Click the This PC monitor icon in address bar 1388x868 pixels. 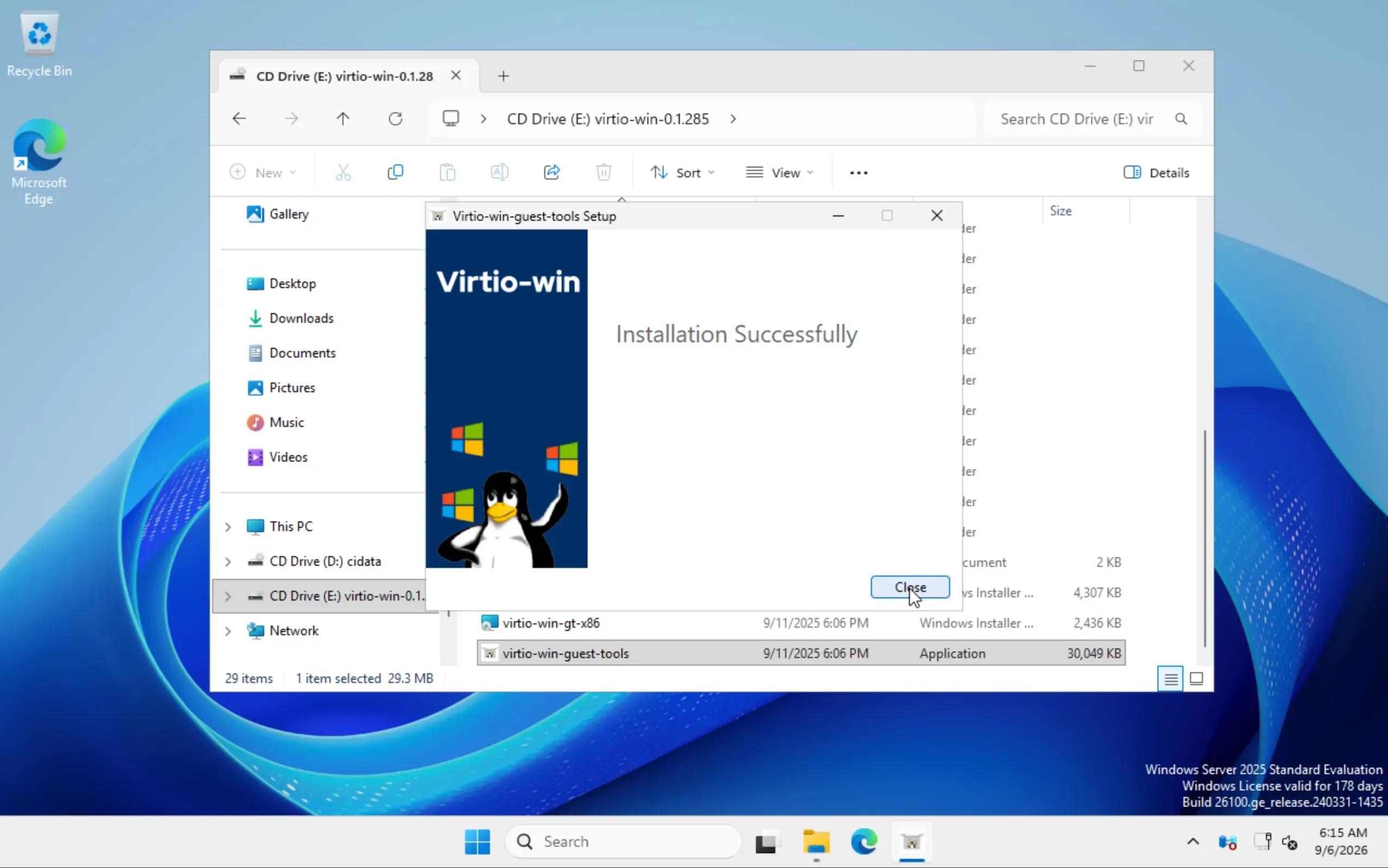450,119
